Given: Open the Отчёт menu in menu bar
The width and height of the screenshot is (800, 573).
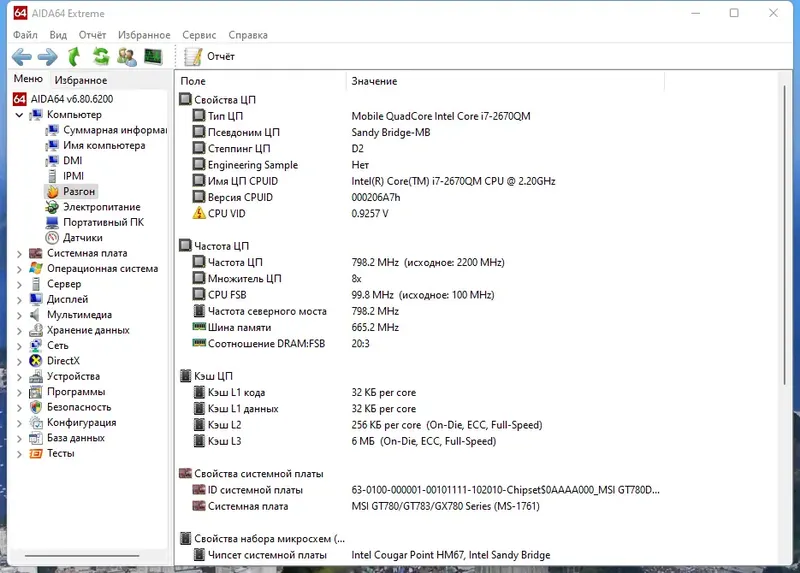Looking at the screenshot, I should coord(92,35).
